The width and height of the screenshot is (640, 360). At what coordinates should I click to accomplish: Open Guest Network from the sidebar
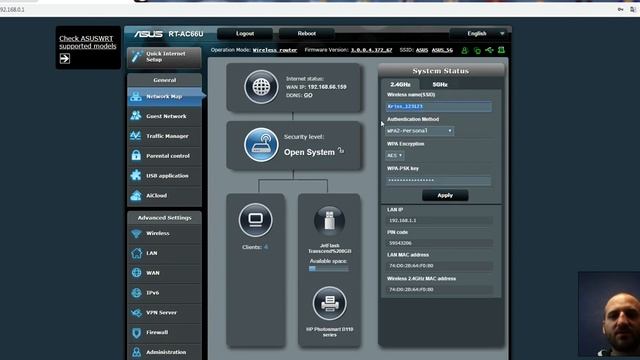[x=164, y=116]
